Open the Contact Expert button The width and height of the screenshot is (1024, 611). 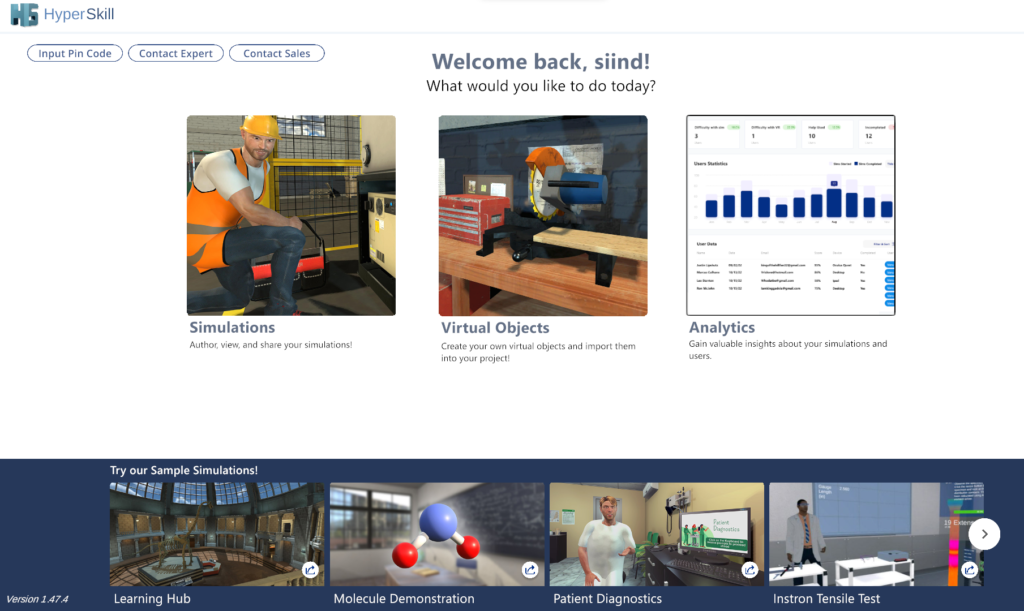click(x=176, y=54)
